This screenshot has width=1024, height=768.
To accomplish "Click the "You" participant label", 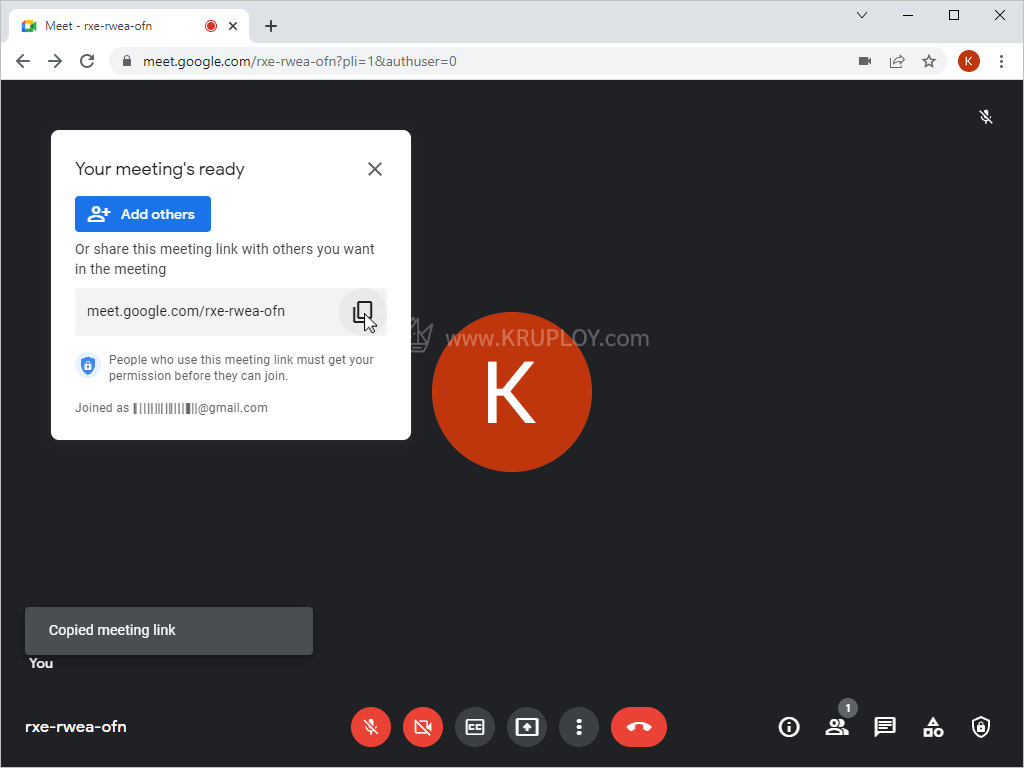I will 41,664.
